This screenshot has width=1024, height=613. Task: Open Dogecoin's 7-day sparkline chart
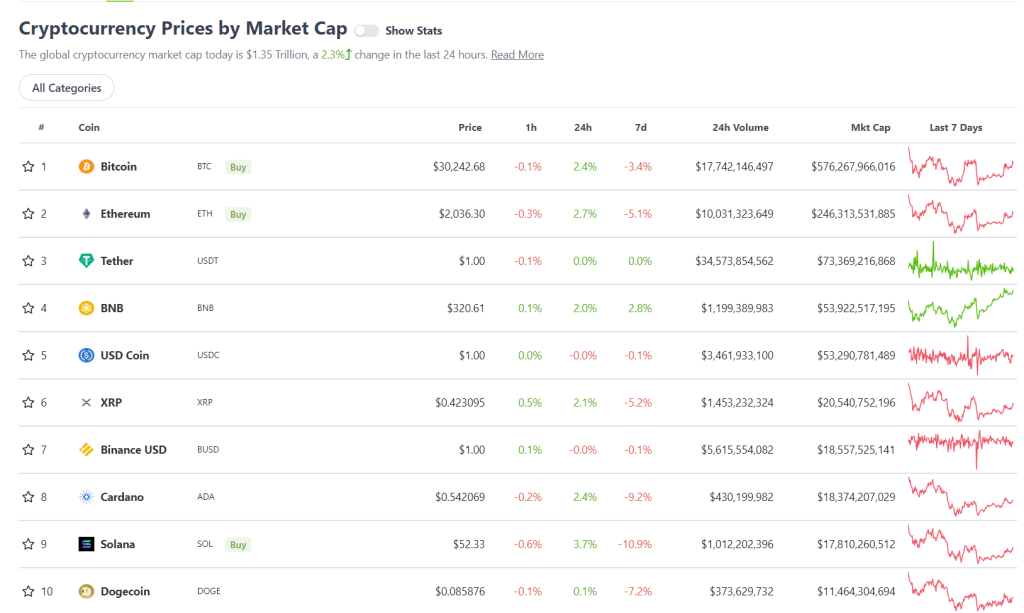click(x=961, y=591)
